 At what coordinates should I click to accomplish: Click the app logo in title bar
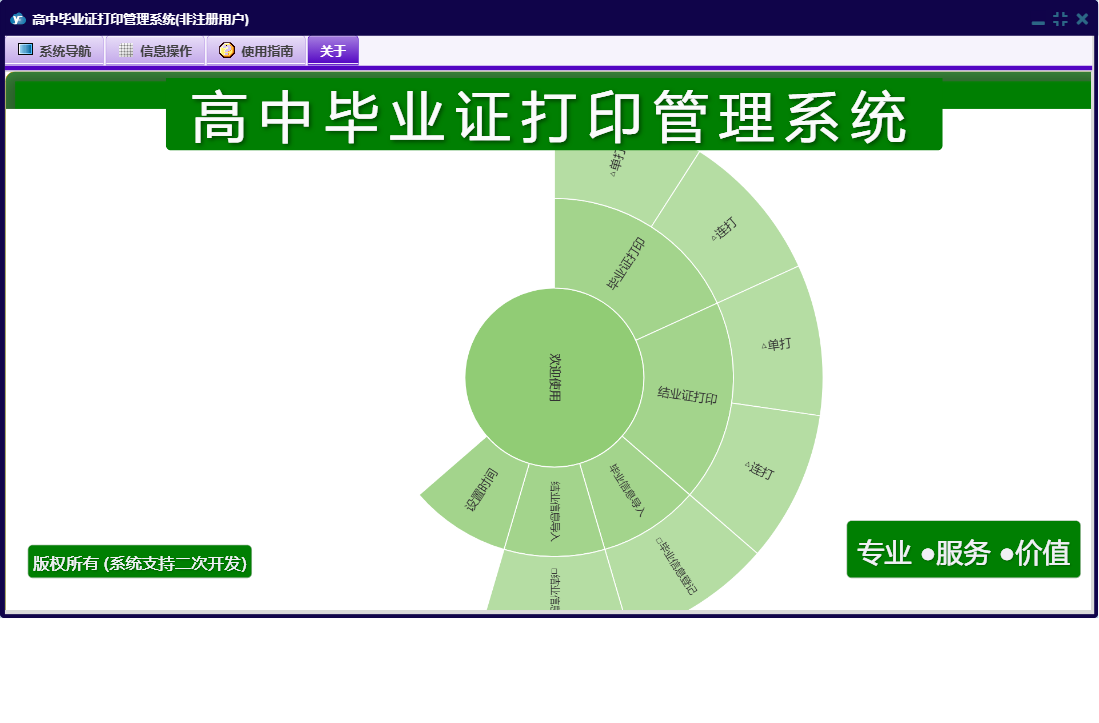pyautogui.click(x=17, y=19)
